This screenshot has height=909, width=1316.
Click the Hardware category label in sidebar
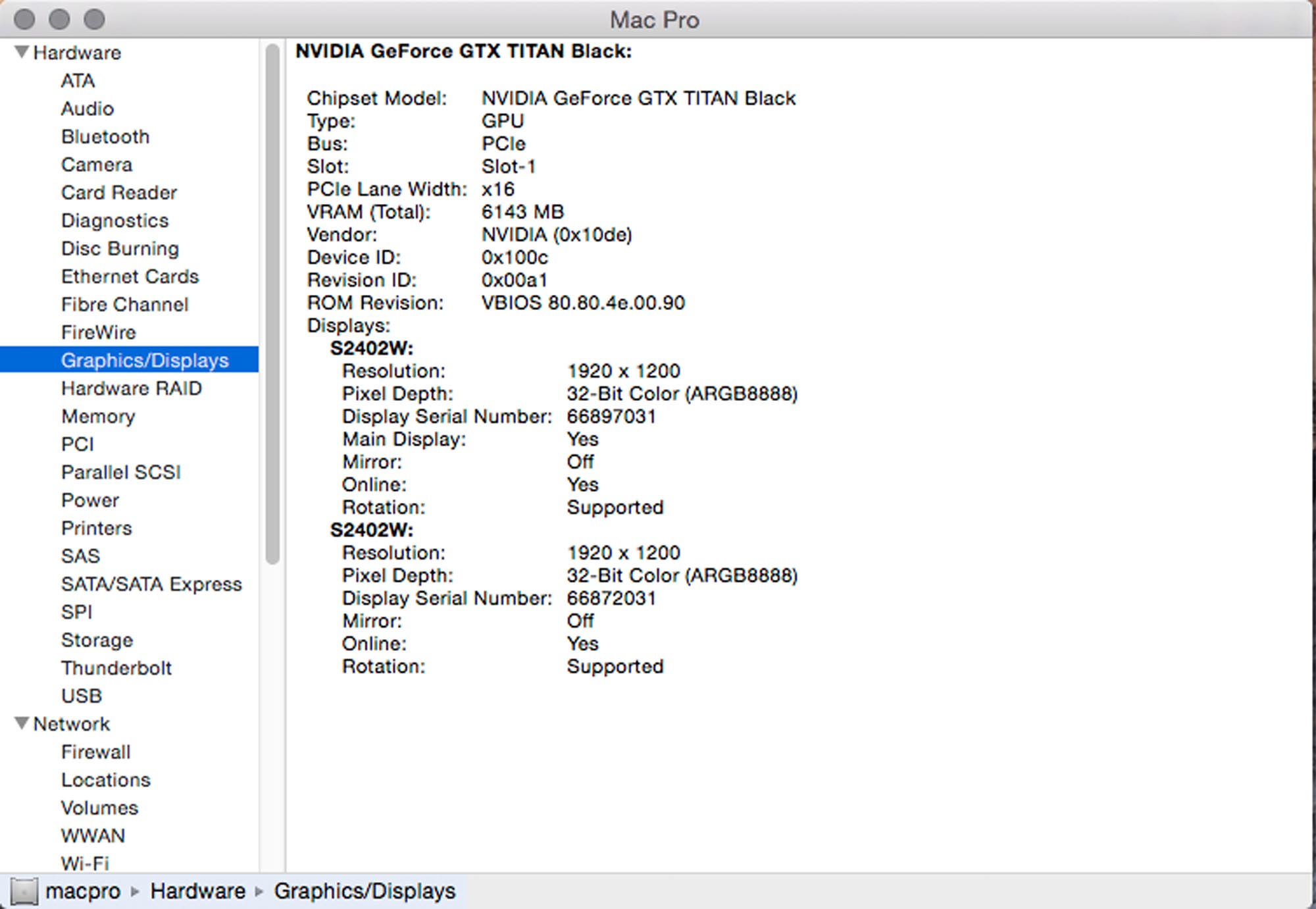[x=77, y=53]
